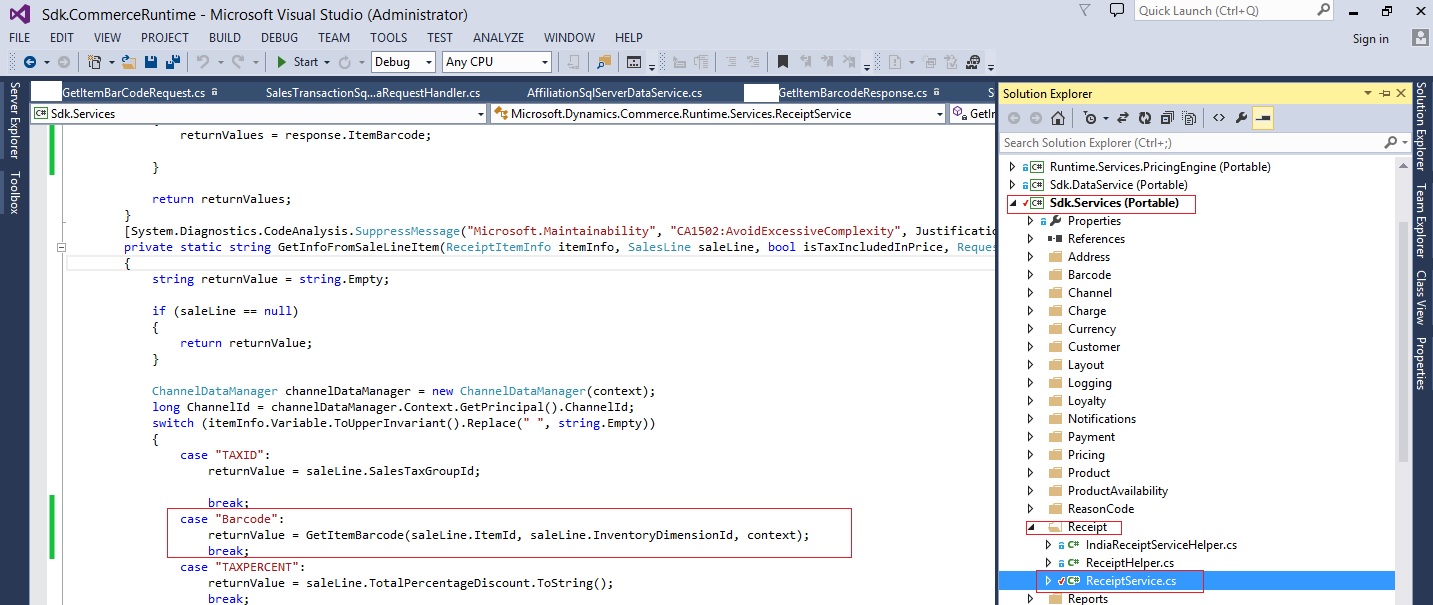Save the current file with the Save icon

151,62
